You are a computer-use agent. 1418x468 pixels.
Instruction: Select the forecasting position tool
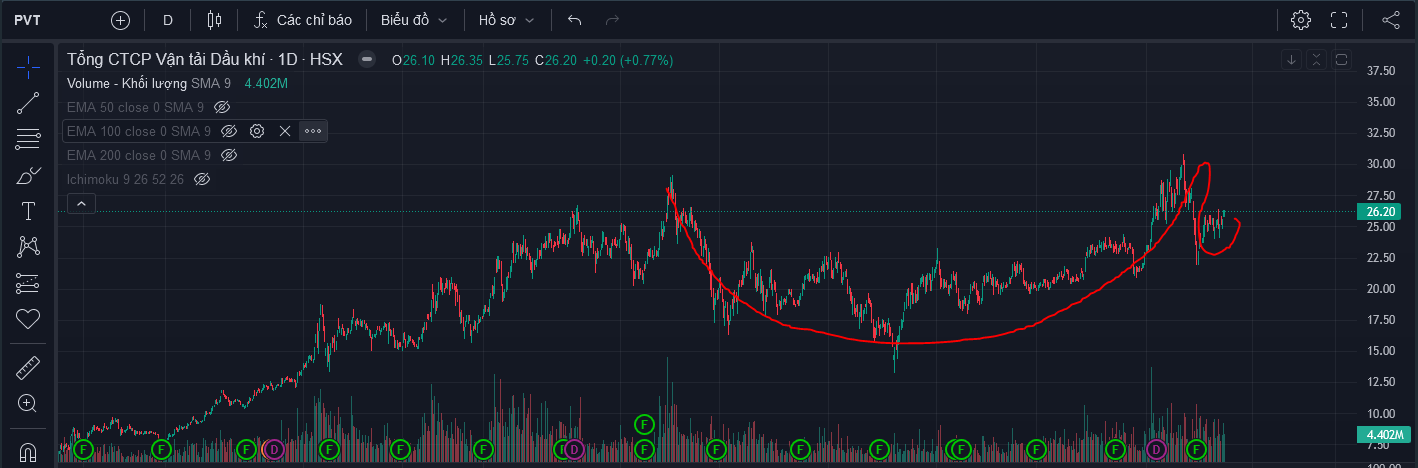28,283
